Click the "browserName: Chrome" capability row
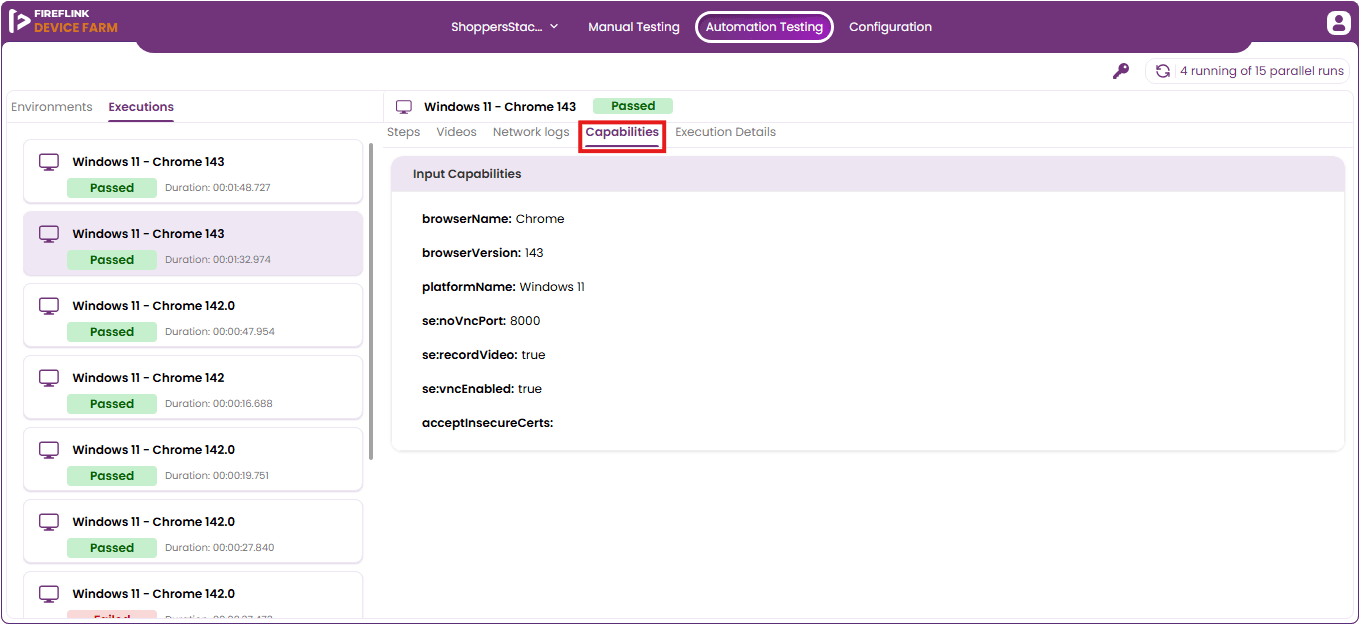 coord(493,219)
